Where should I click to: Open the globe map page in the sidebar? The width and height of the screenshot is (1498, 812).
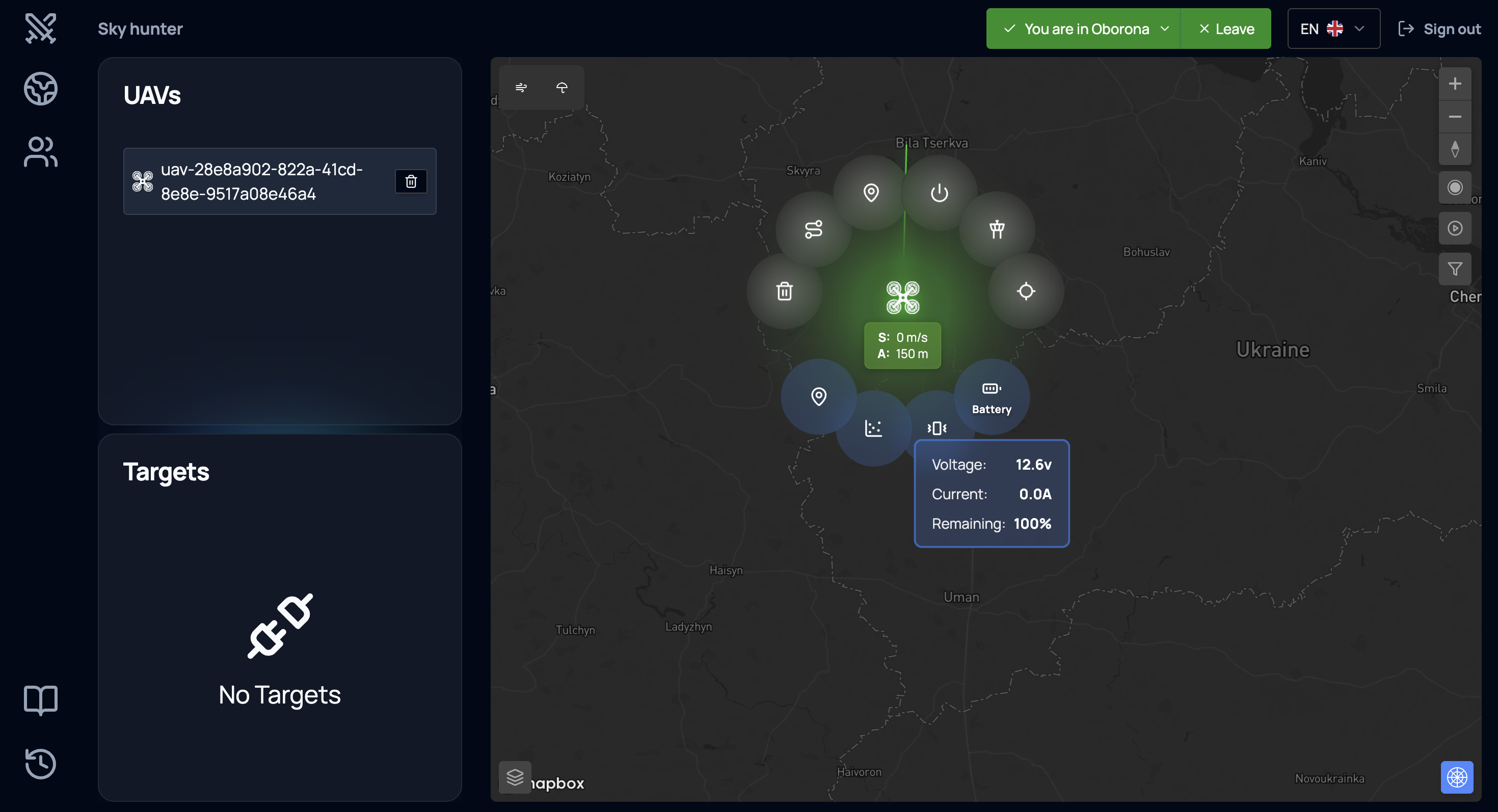click(x=41, y=89)
